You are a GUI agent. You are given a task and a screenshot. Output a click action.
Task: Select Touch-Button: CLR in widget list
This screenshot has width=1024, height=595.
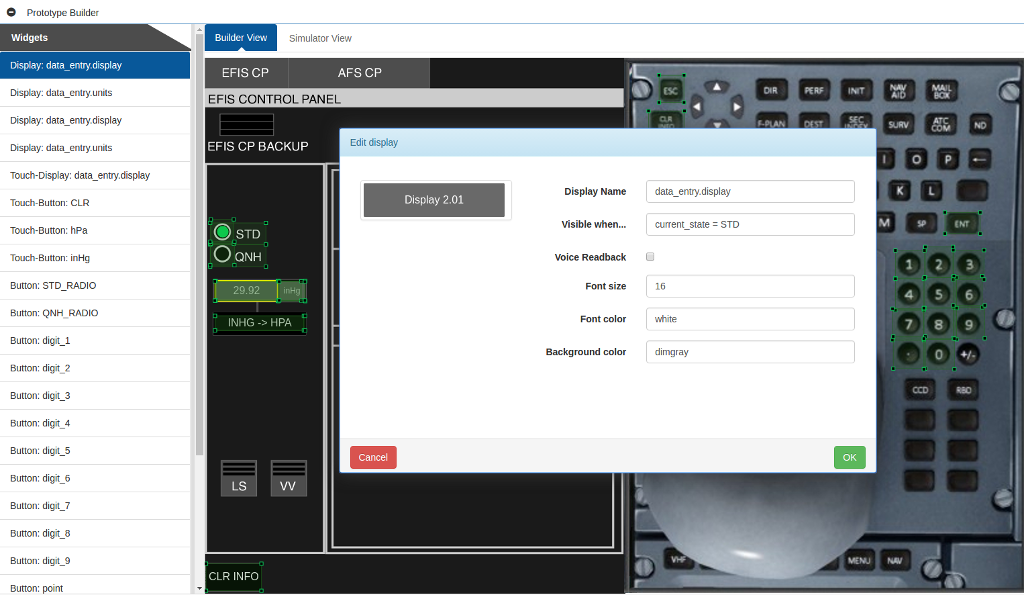click(95, 202)
